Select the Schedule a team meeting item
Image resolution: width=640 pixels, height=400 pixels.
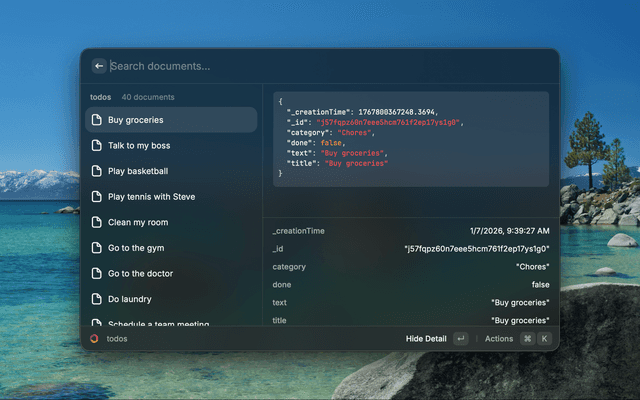171,323
